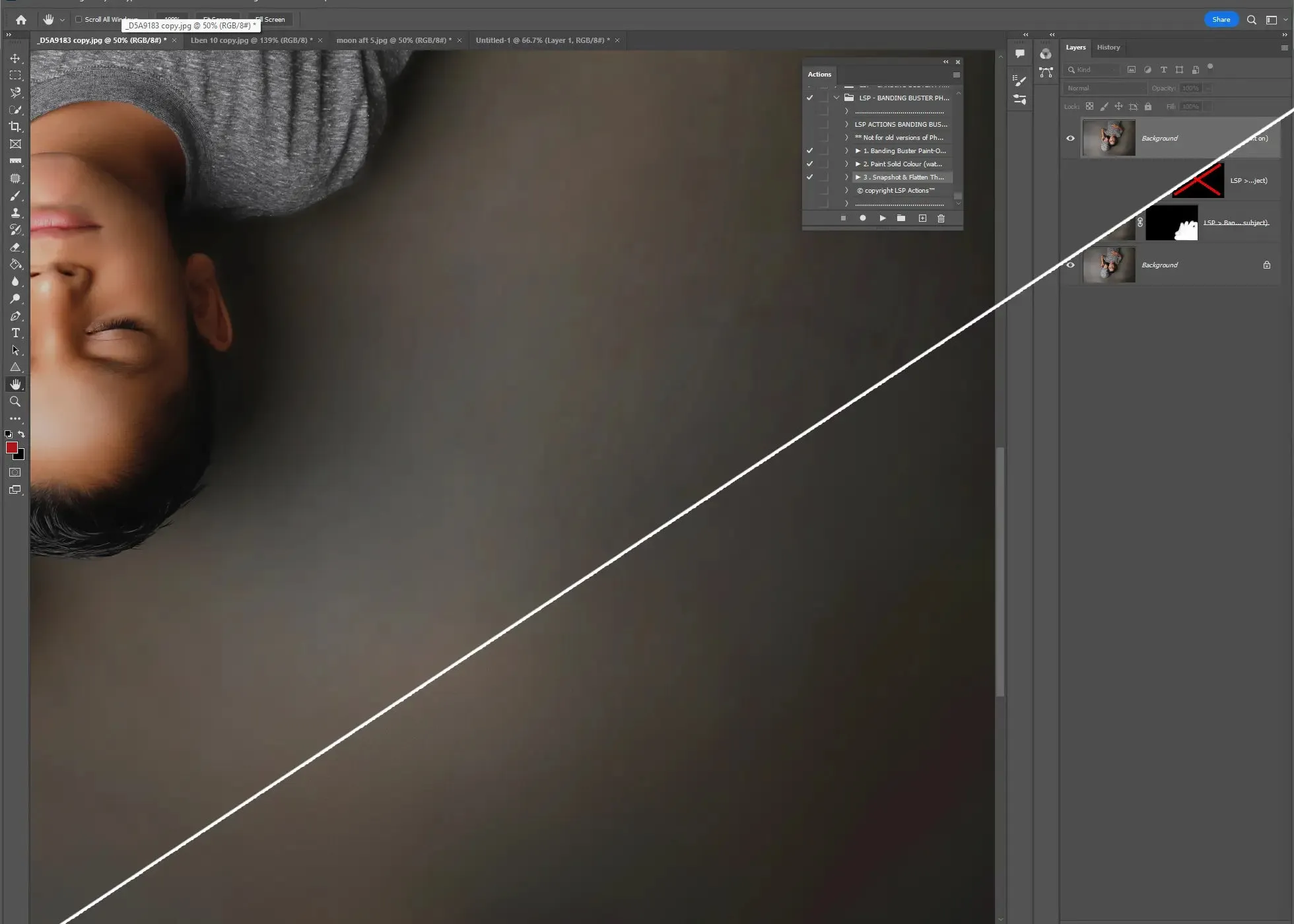Viewport: 1294px width, 924px height.
Task: Click the Share button
Action: (x=1221, y=19)
